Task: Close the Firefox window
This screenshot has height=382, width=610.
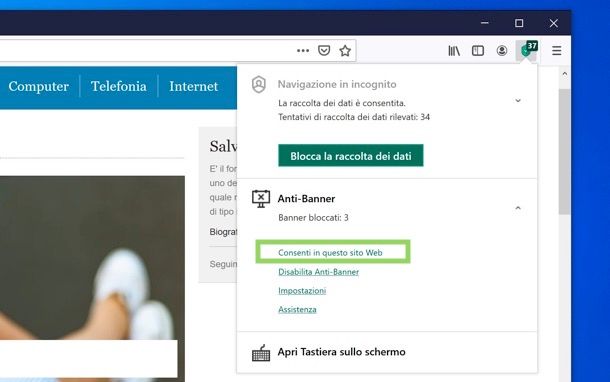Action: [x=554, y=23]
